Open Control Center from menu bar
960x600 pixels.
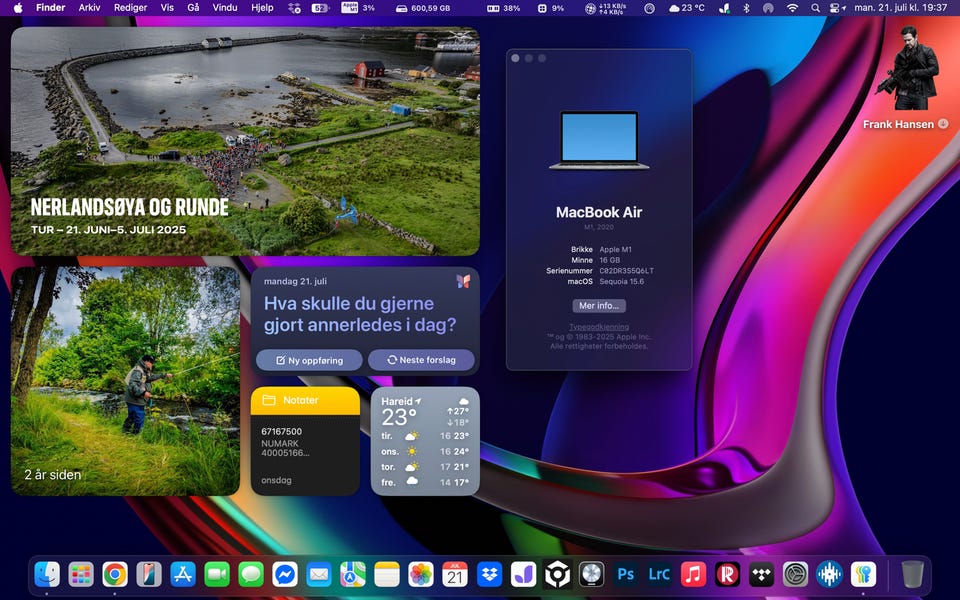click(837, 8)
